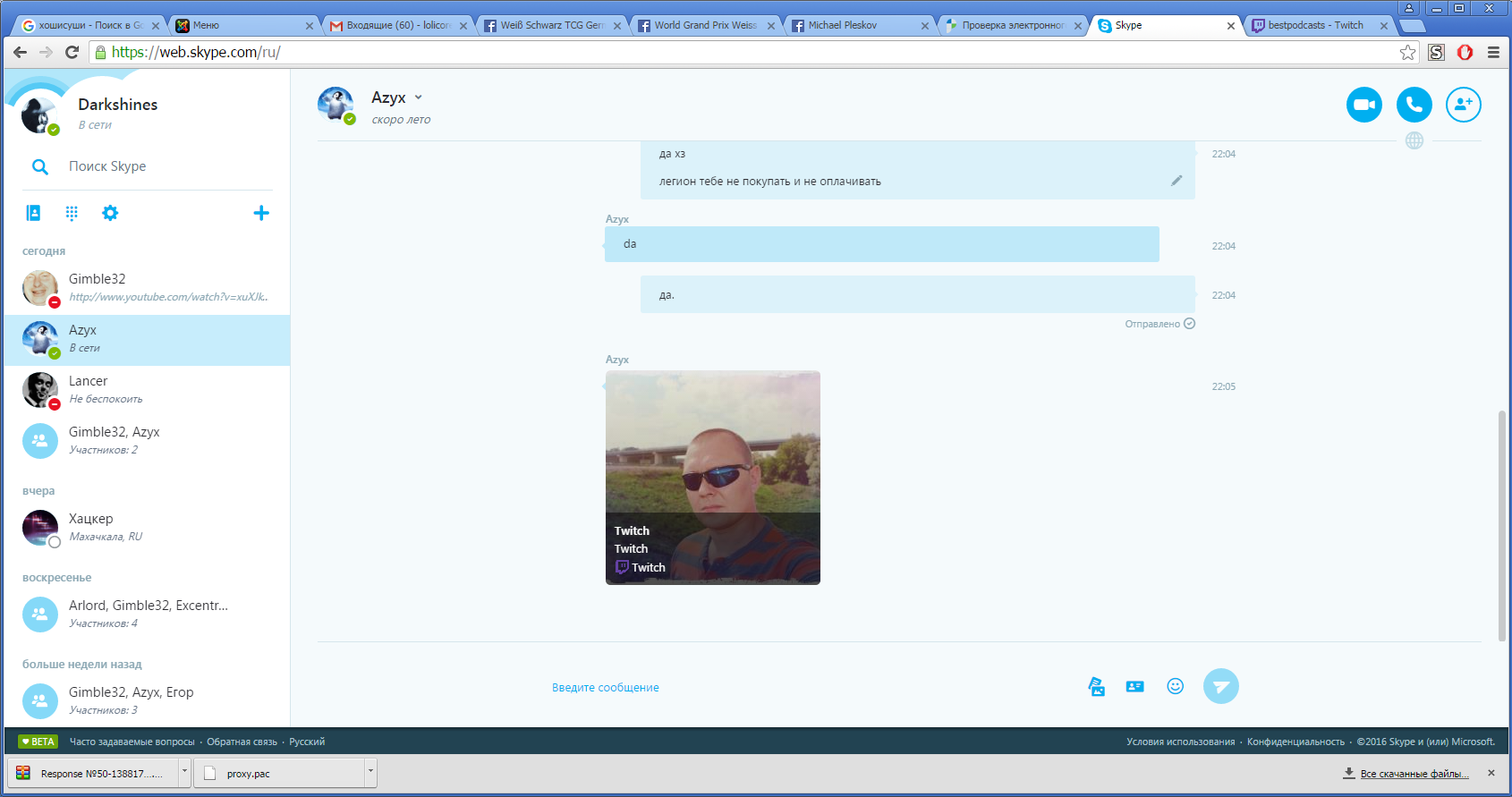
Task: Click the chat vertical scrollbar
Action: [x=1501, y=525]
